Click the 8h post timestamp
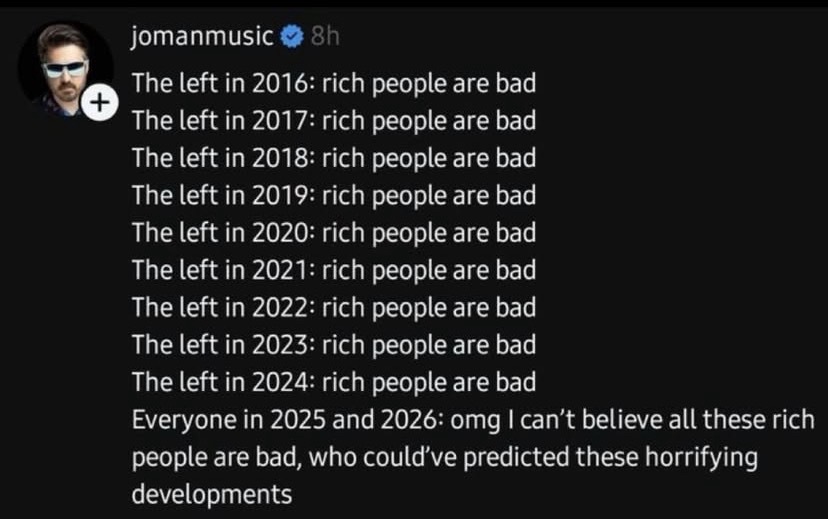The height and width of the screenshot is (519, 828). (x=325, y=38)
